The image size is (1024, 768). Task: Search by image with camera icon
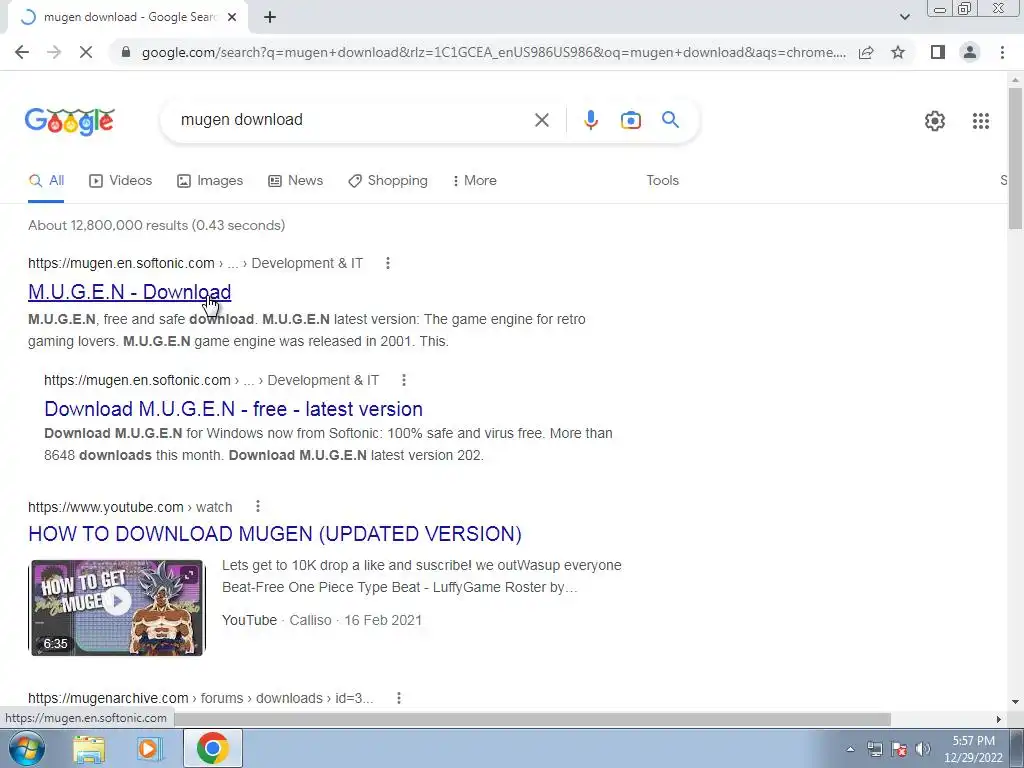630,120
